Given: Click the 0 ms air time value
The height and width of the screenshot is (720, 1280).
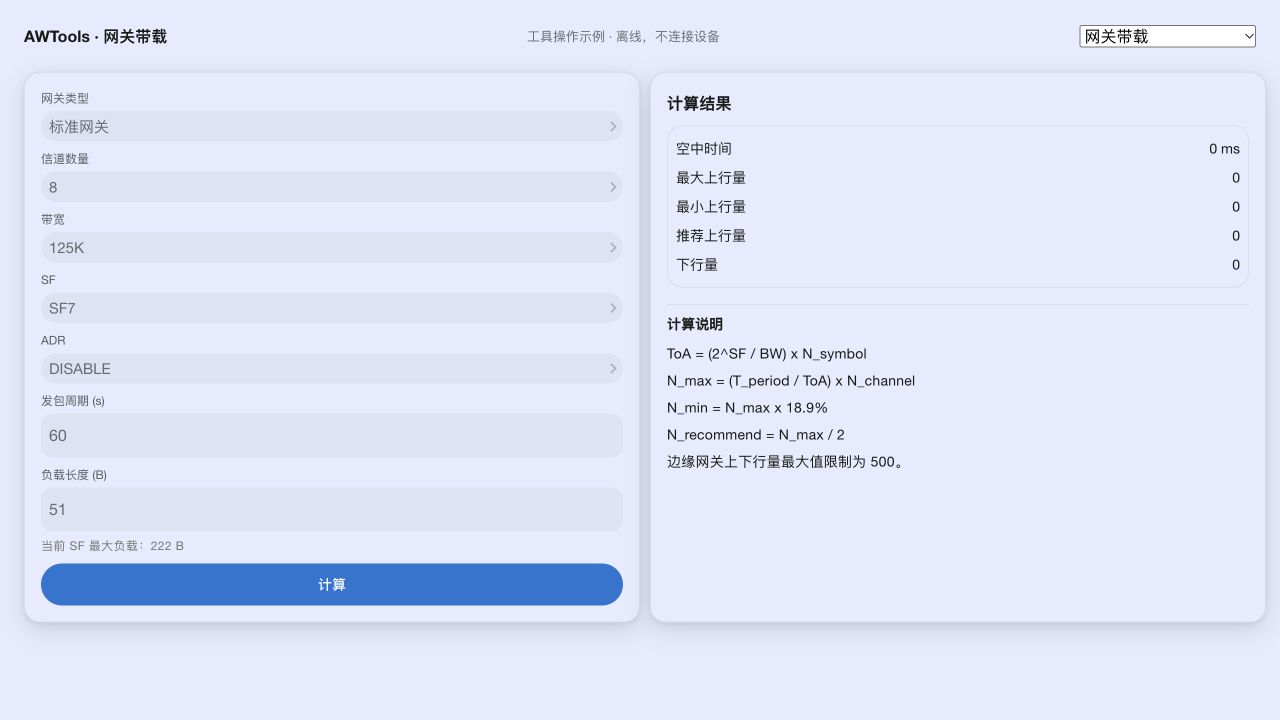Looking at the screenshot, I should click(1224, 149).
